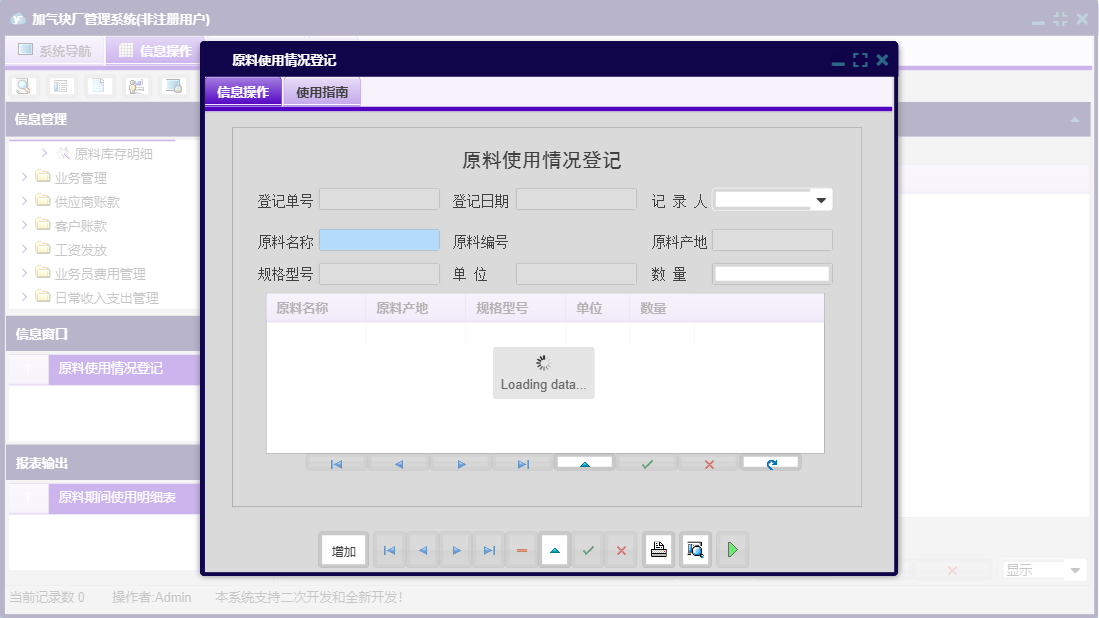This screenshot has height=618, width=1099.
Task: Cancel edits with the red X icon
Action: [x=621, y=549]
